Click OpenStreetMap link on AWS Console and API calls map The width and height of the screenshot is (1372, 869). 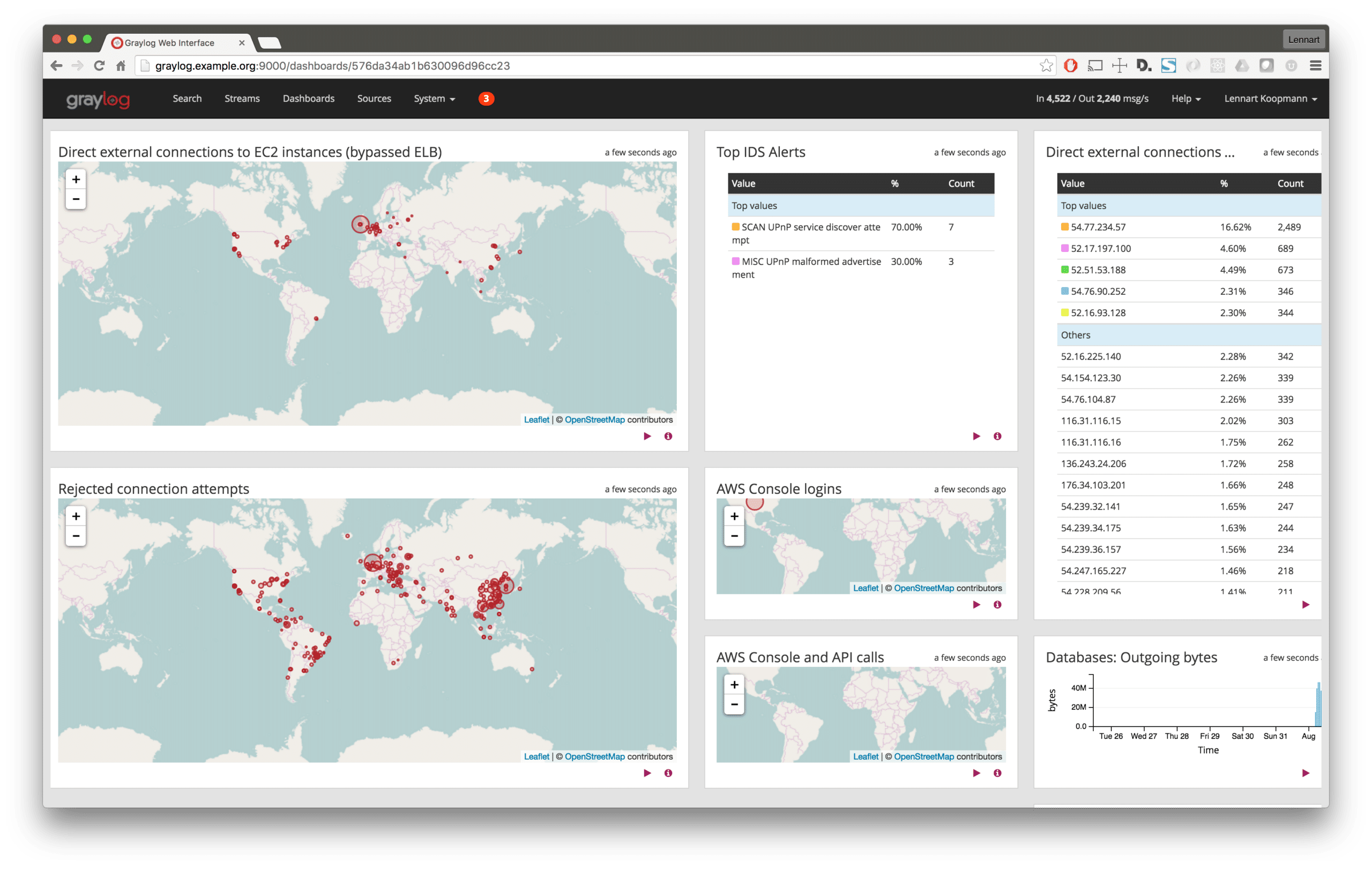[923, 756]
